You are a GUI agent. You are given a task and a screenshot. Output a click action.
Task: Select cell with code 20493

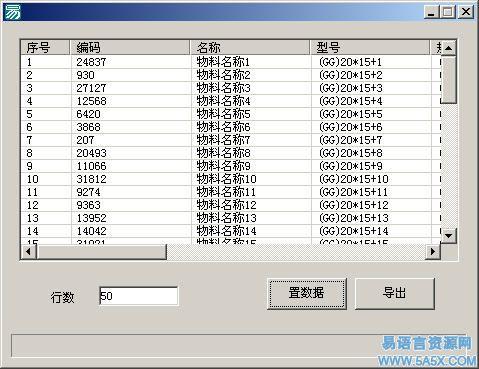click(x=131, y=153)
